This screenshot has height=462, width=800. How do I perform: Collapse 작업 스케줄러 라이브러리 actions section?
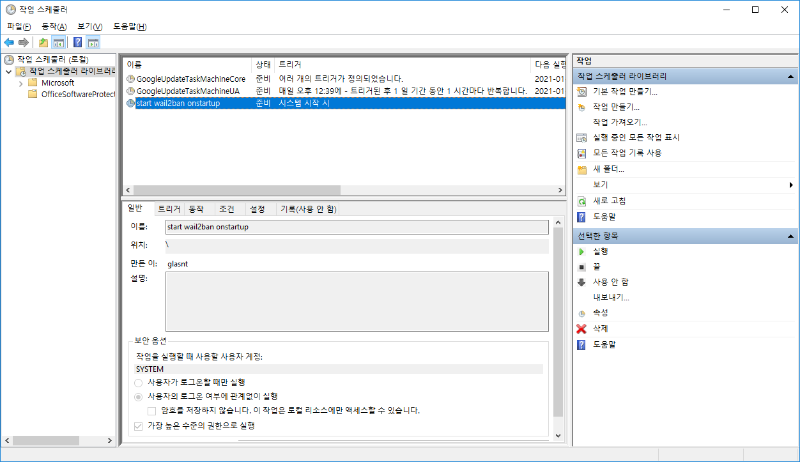[788, 76]
